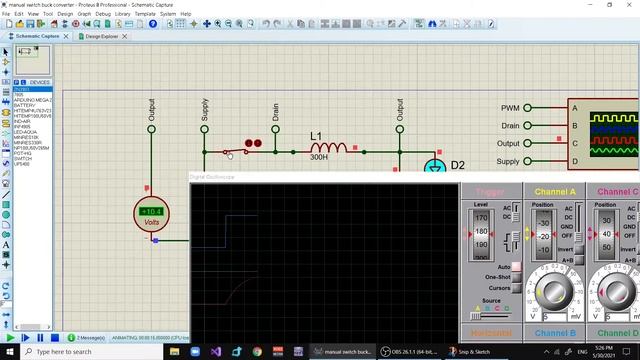Click the Cut scissors toolbar icon
Viewport: 640px width, 360px height.
[x=290, y=24]
